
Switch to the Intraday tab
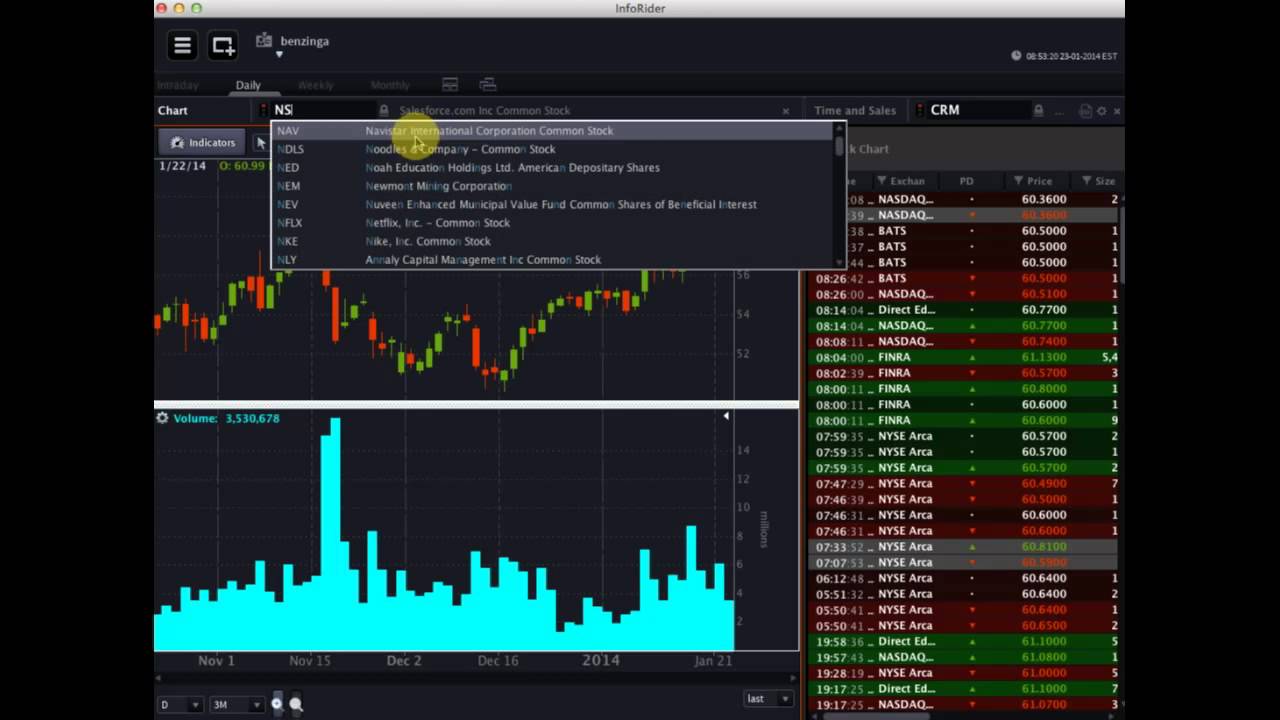pos(178,85)
